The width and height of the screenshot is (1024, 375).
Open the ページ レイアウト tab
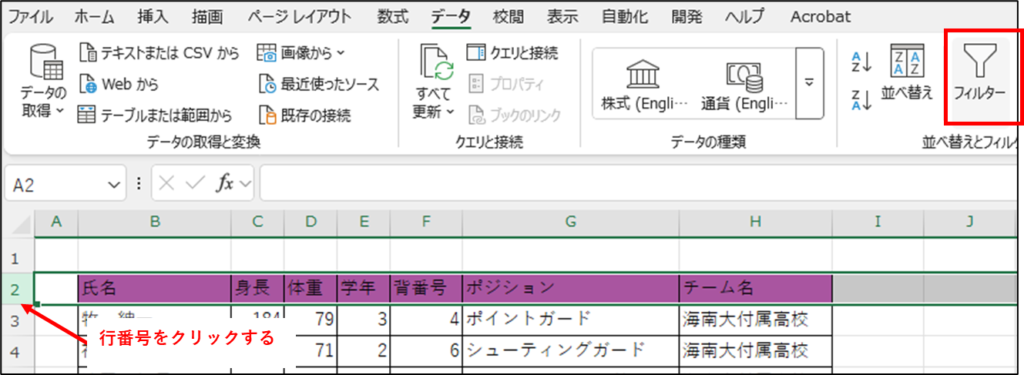click(299, 17)
